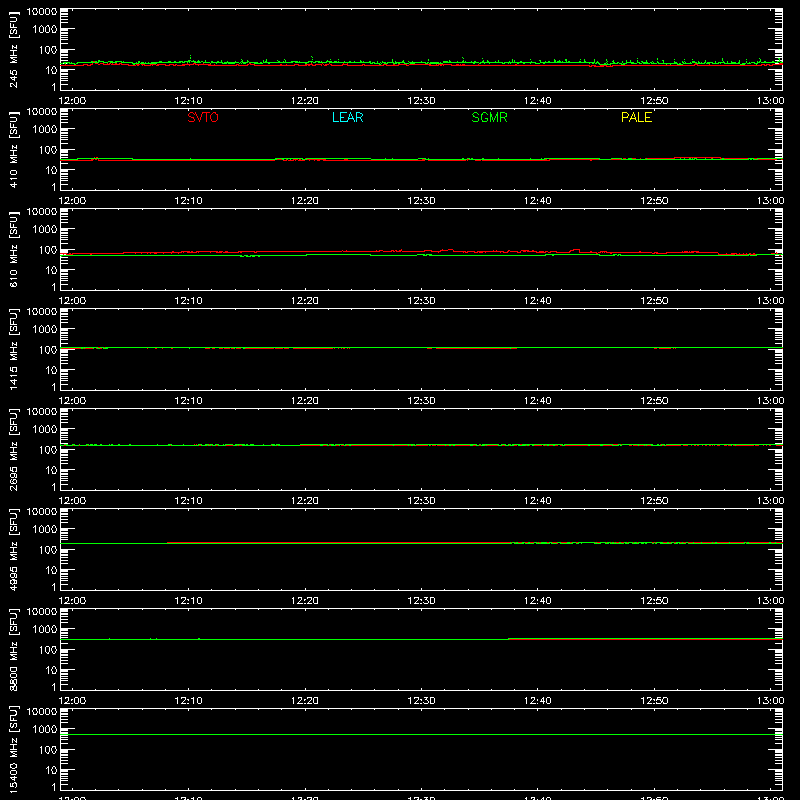Image resolution: width=800 pixels, height=800 pixels.
Task: Select the 1415 MHz [SFU] axis title
Action: click(14, 349)
